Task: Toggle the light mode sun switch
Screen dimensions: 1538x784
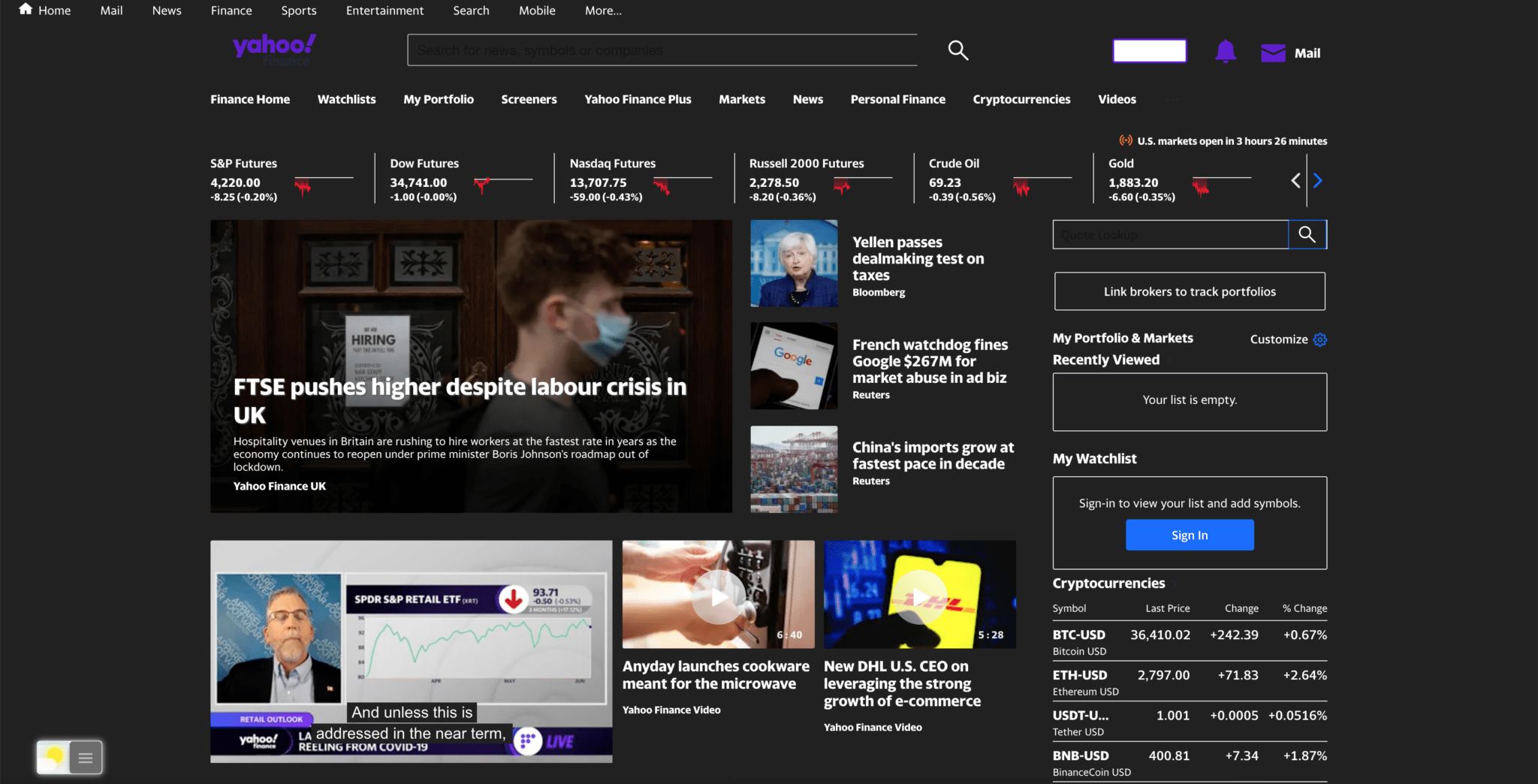Action: (53, 757)
